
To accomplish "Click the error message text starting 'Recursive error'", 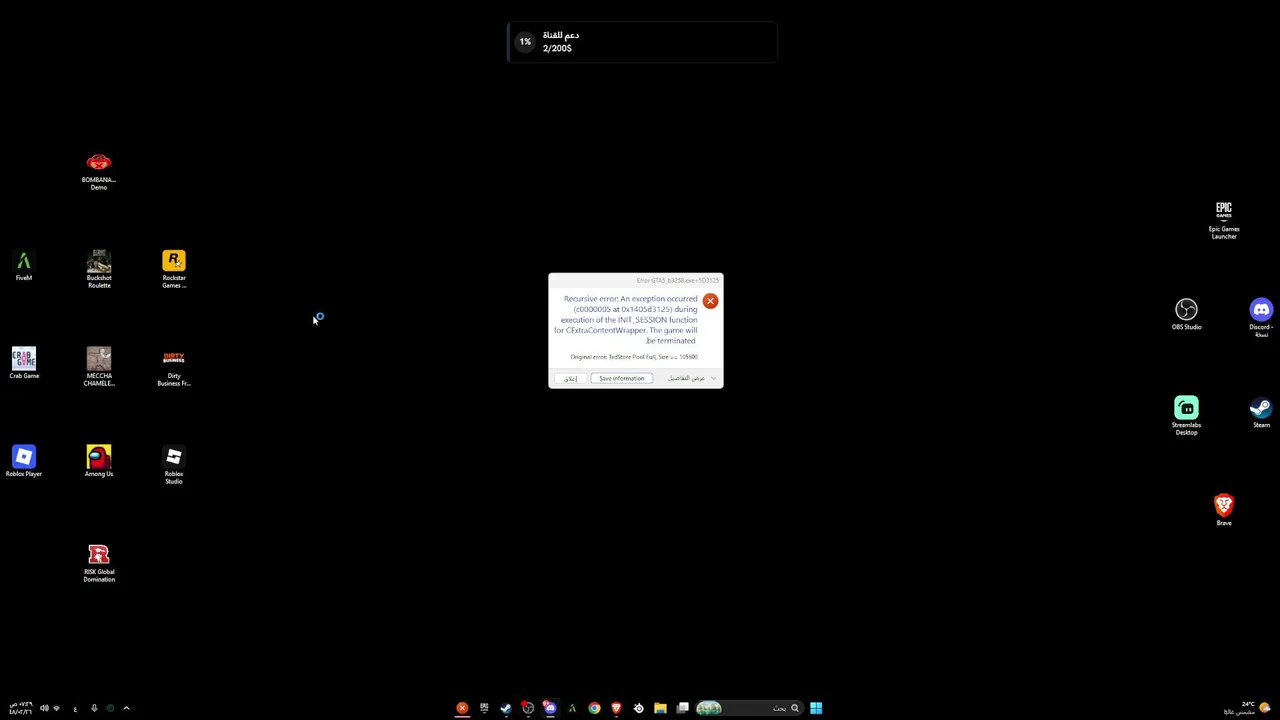I will click(x=627, y=320).
